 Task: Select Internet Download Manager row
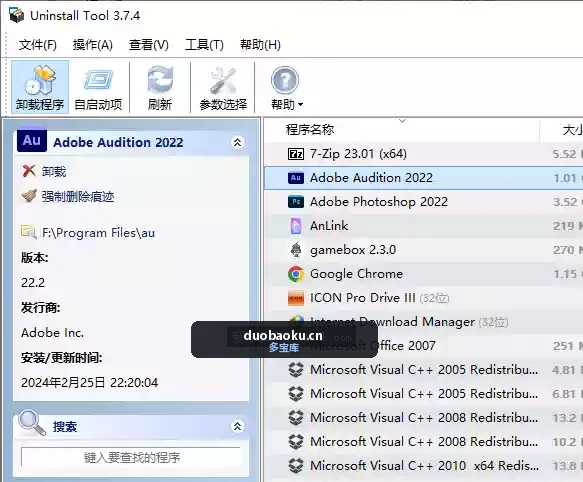point(423,322)
